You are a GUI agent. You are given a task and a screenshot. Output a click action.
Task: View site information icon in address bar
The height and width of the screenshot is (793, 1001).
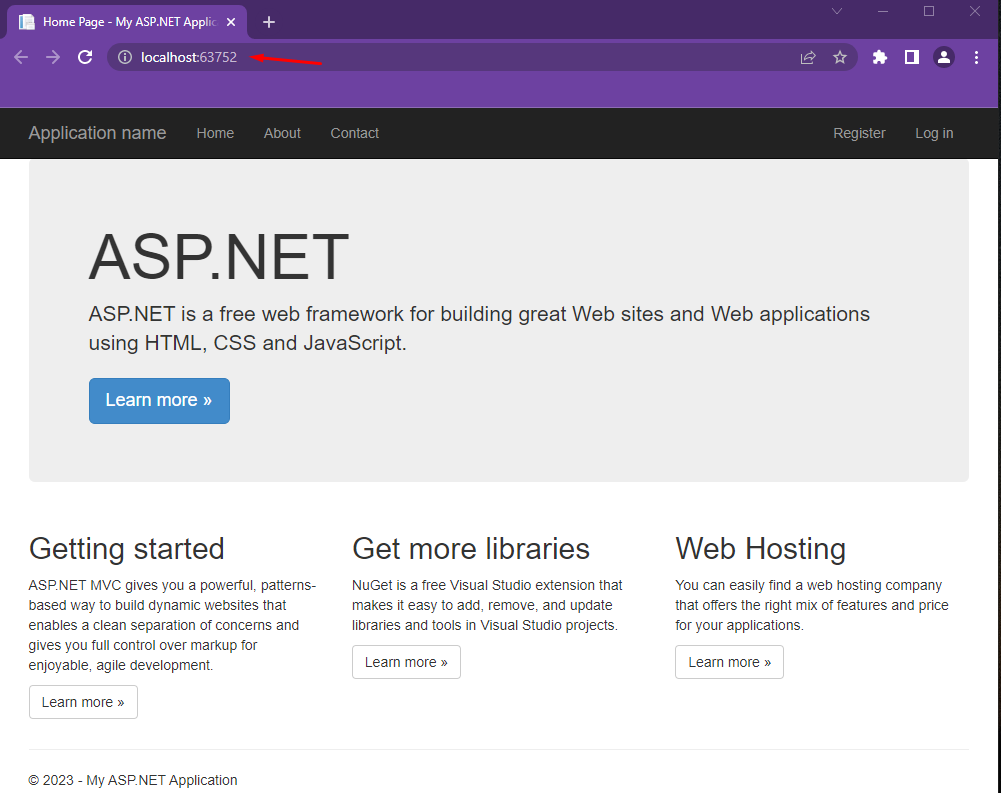tap(125, 57)
